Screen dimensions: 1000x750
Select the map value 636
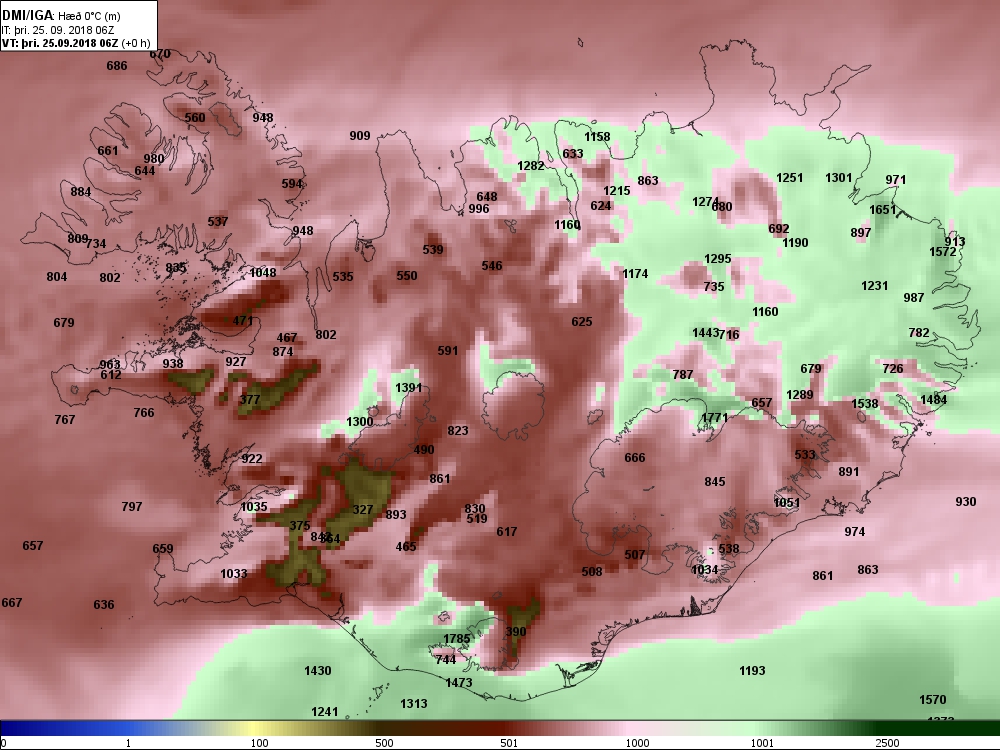pyautogui.click(x=104, y=605)
